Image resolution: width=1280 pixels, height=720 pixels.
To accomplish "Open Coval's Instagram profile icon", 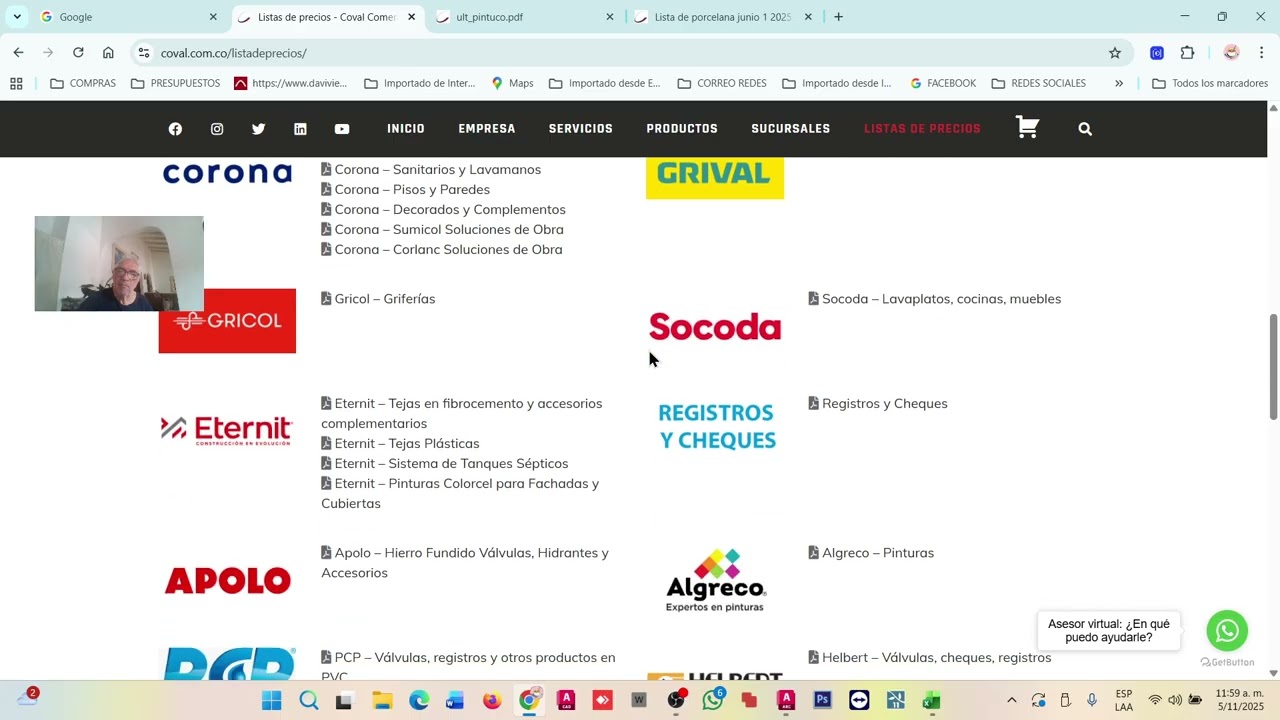I will [x=217, y=129].
